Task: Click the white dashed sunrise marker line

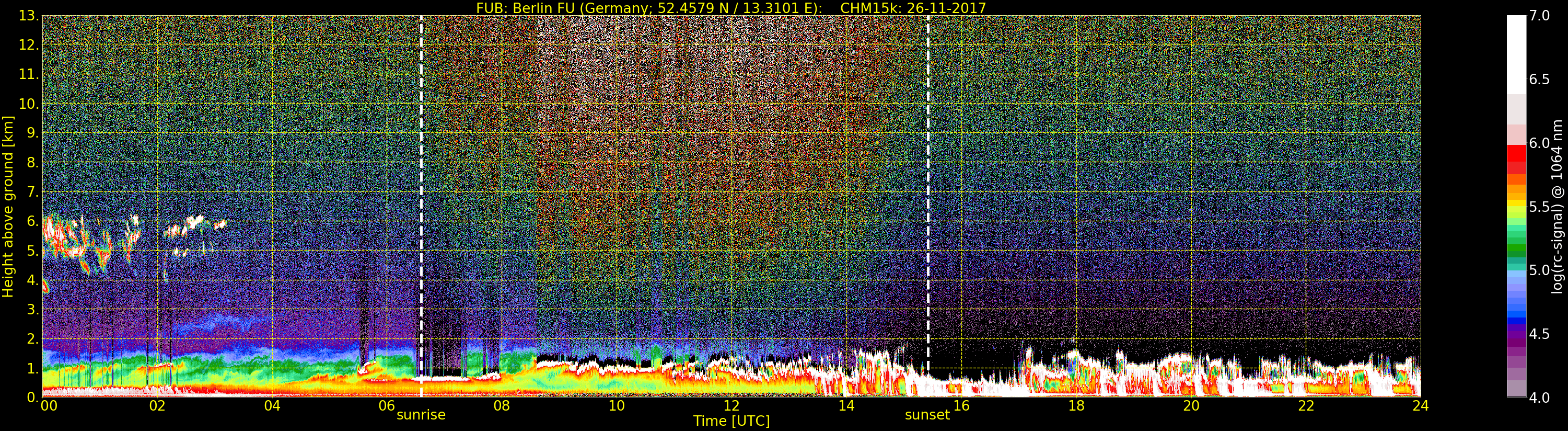Action: (421, 206)
